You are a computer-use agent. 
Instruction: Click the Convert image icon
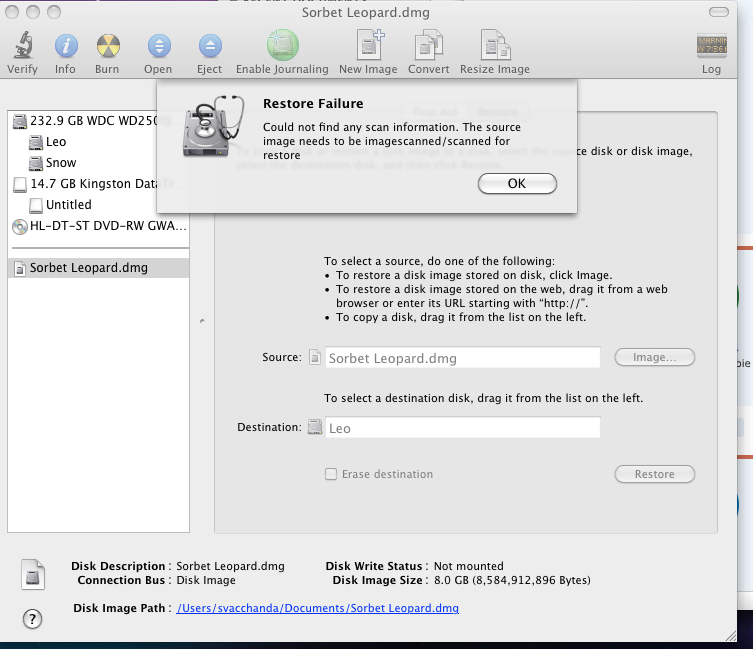(x=428, y=45)
